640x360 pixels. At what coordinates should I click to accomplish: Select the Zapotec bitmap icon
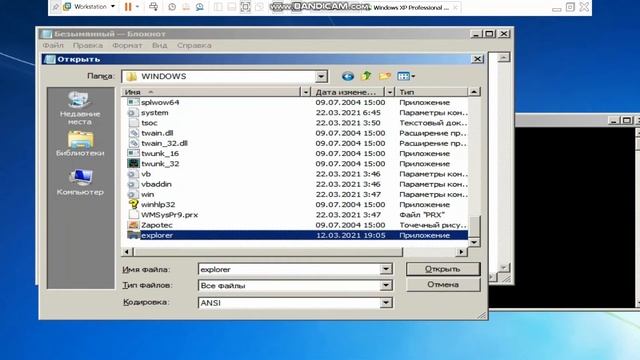133,224
